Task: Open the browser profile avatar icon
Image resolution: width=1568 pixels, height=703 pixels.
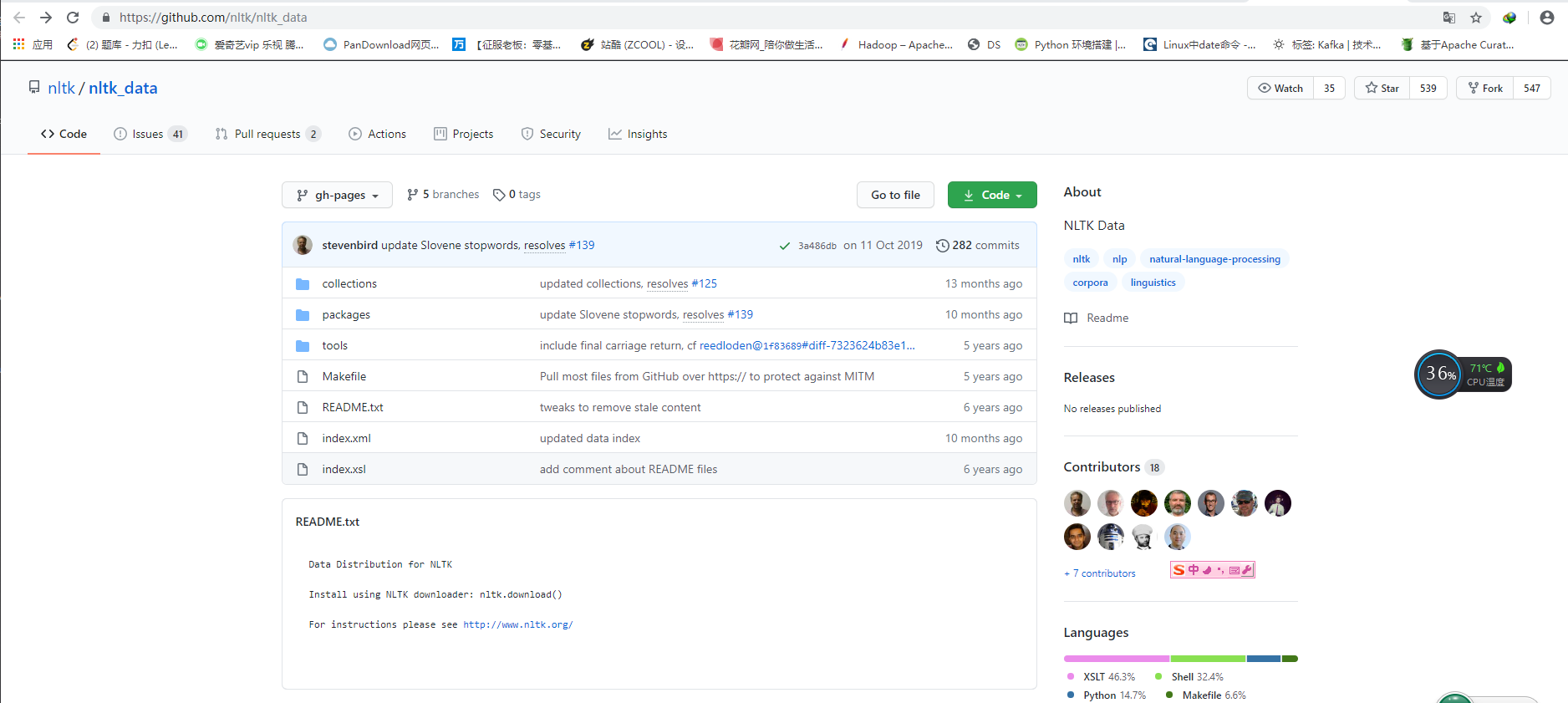Action: (x=1547, y=18)
